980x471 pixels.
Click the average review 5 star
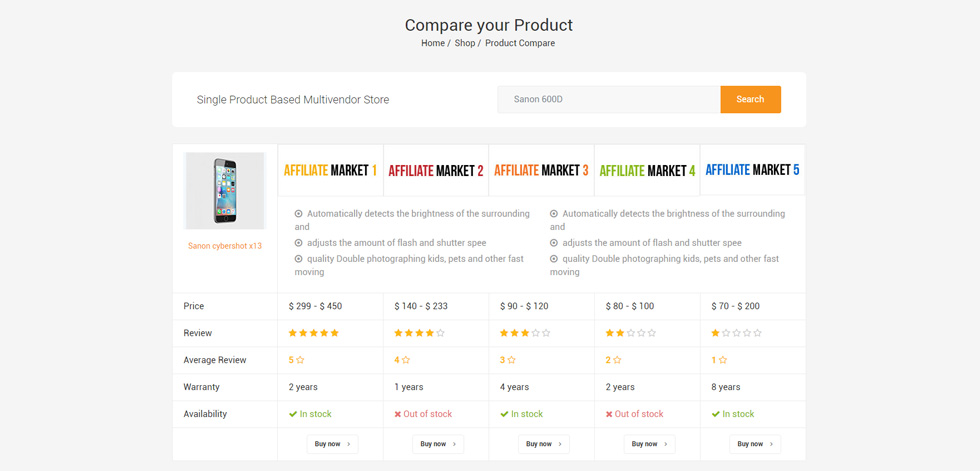point(296,360)
